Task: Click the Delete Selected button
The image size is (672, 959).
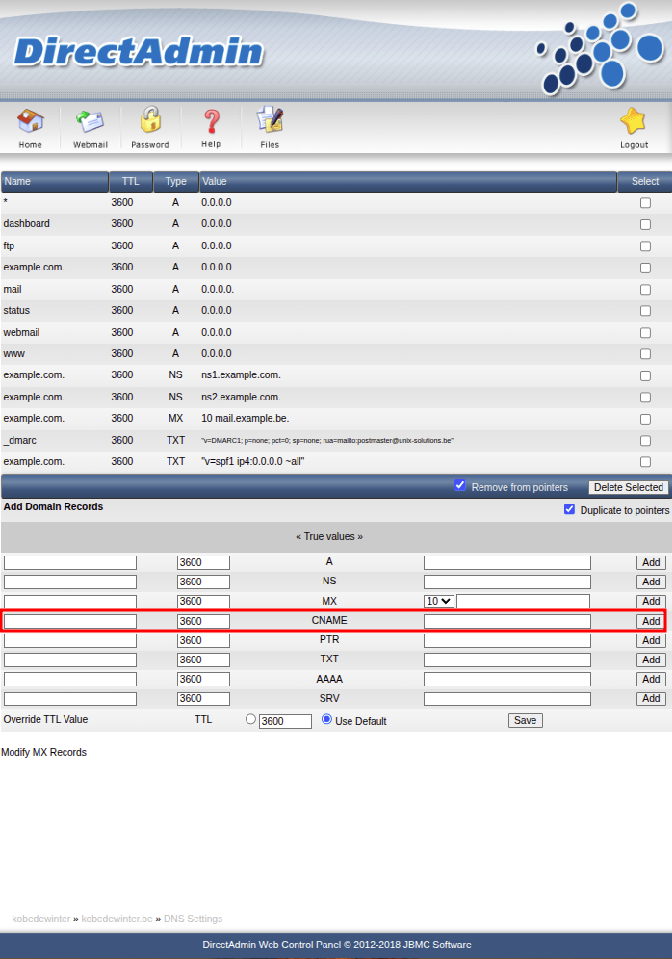Action: tap(628, 487)
